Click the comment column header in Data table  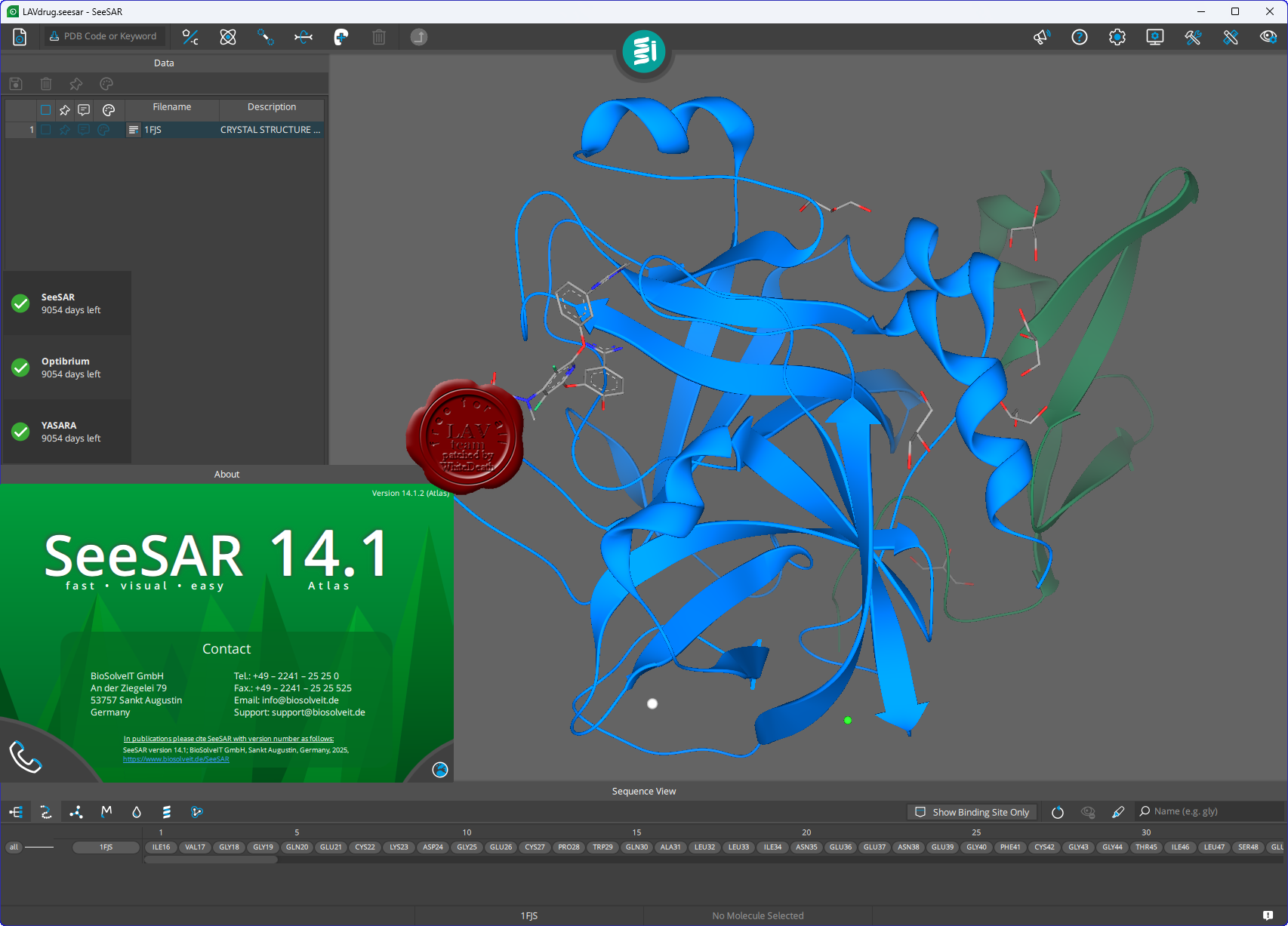[84, 110]
